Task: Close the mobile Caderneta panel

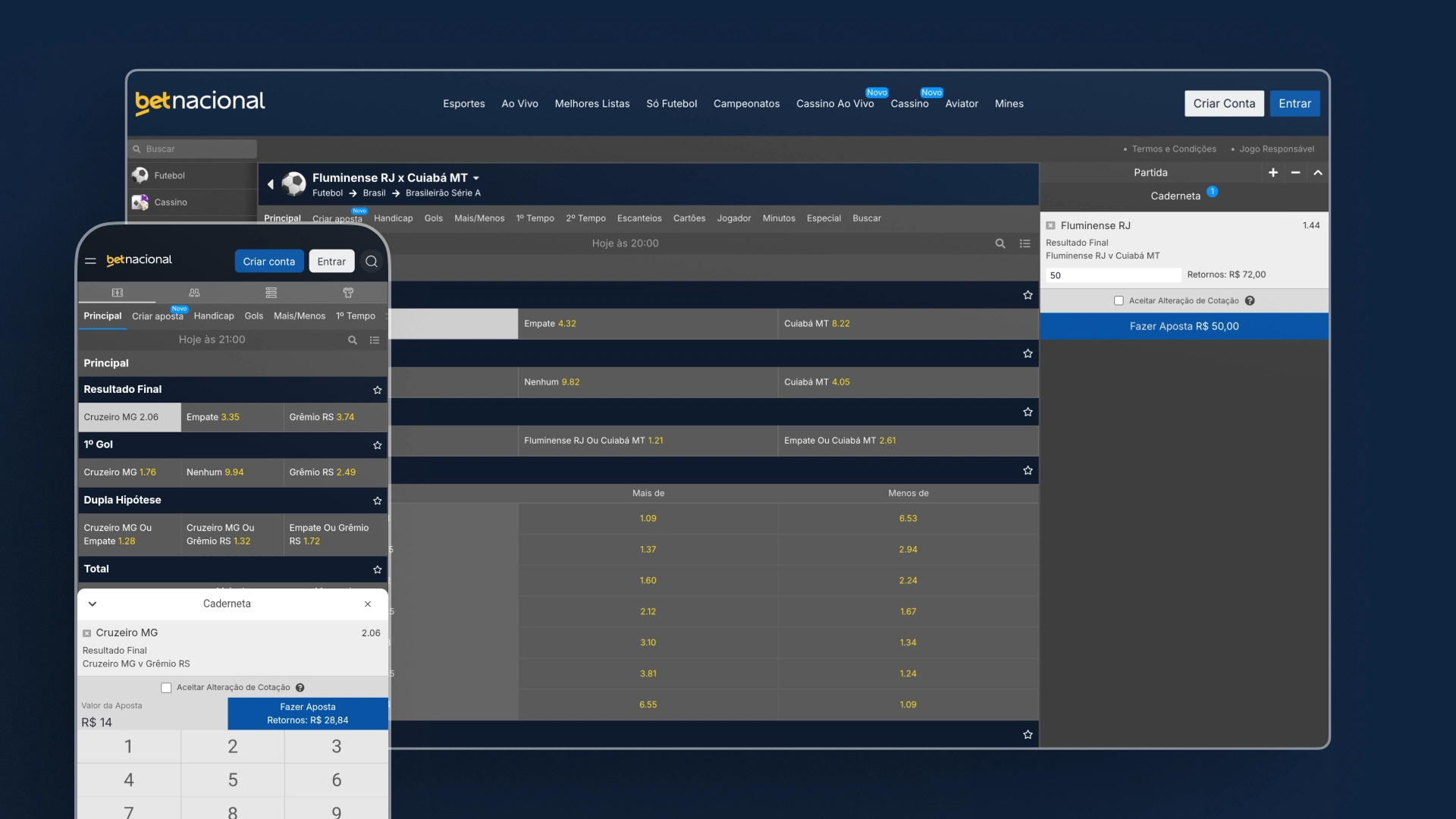Action: pos(368,604)
